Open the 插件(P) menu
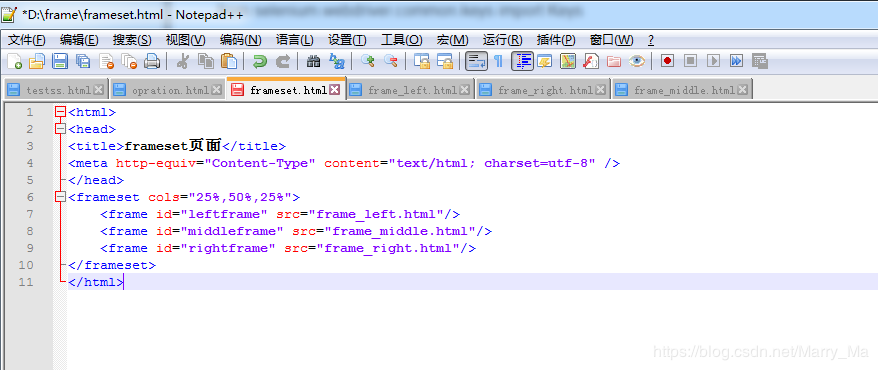878x370 pixels. pos(555,40)
